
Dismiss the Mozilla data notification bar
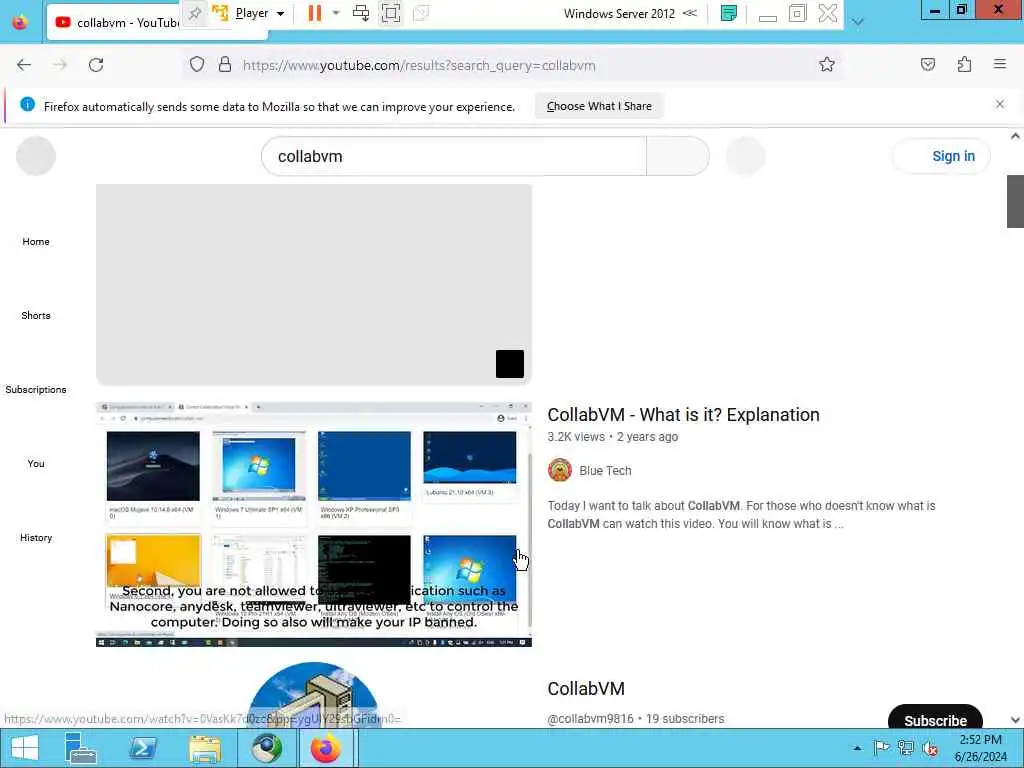coord(1000,104)
